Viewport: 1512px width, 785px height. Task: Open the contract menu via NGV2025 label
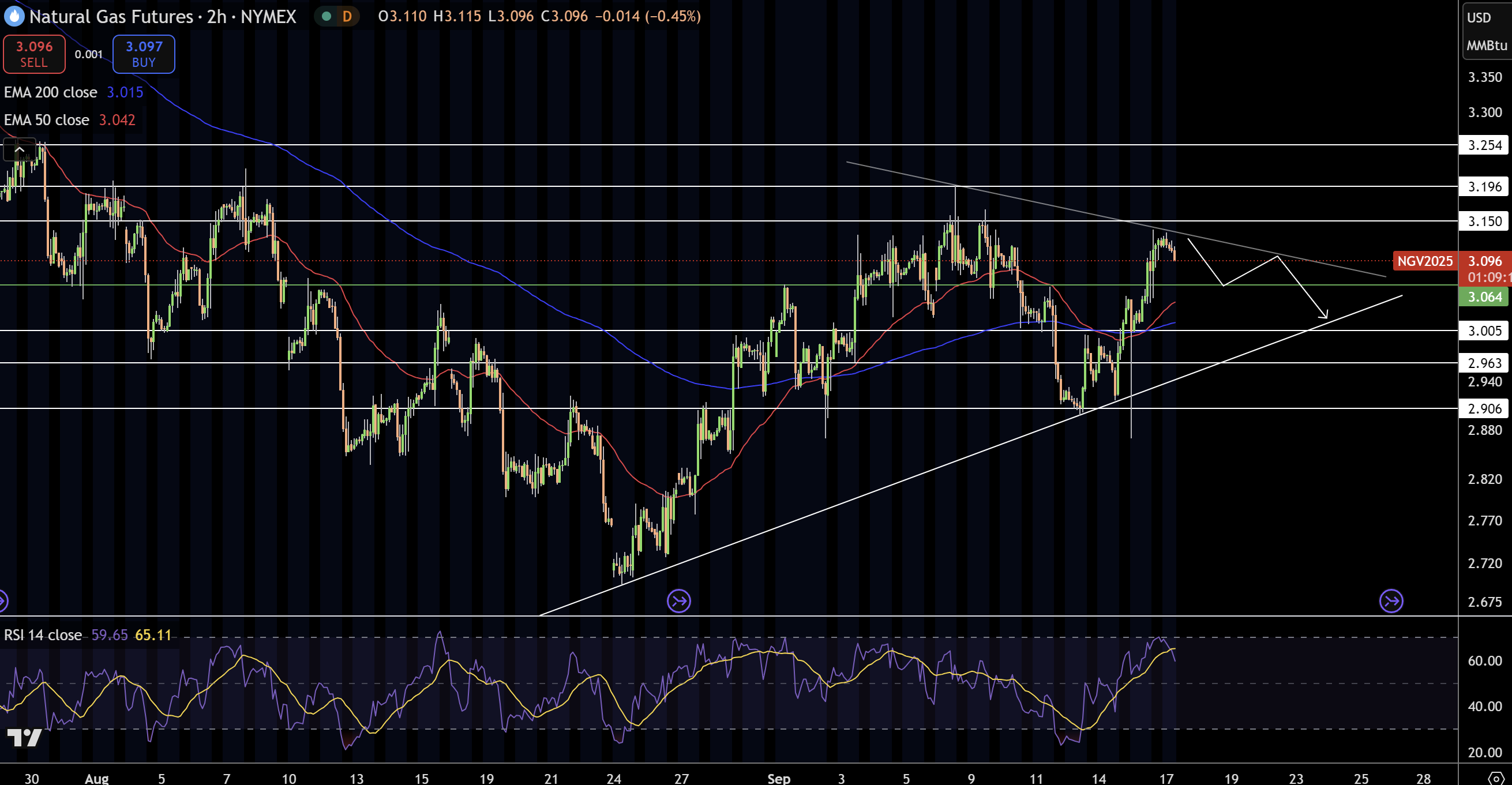(1425, 261)
